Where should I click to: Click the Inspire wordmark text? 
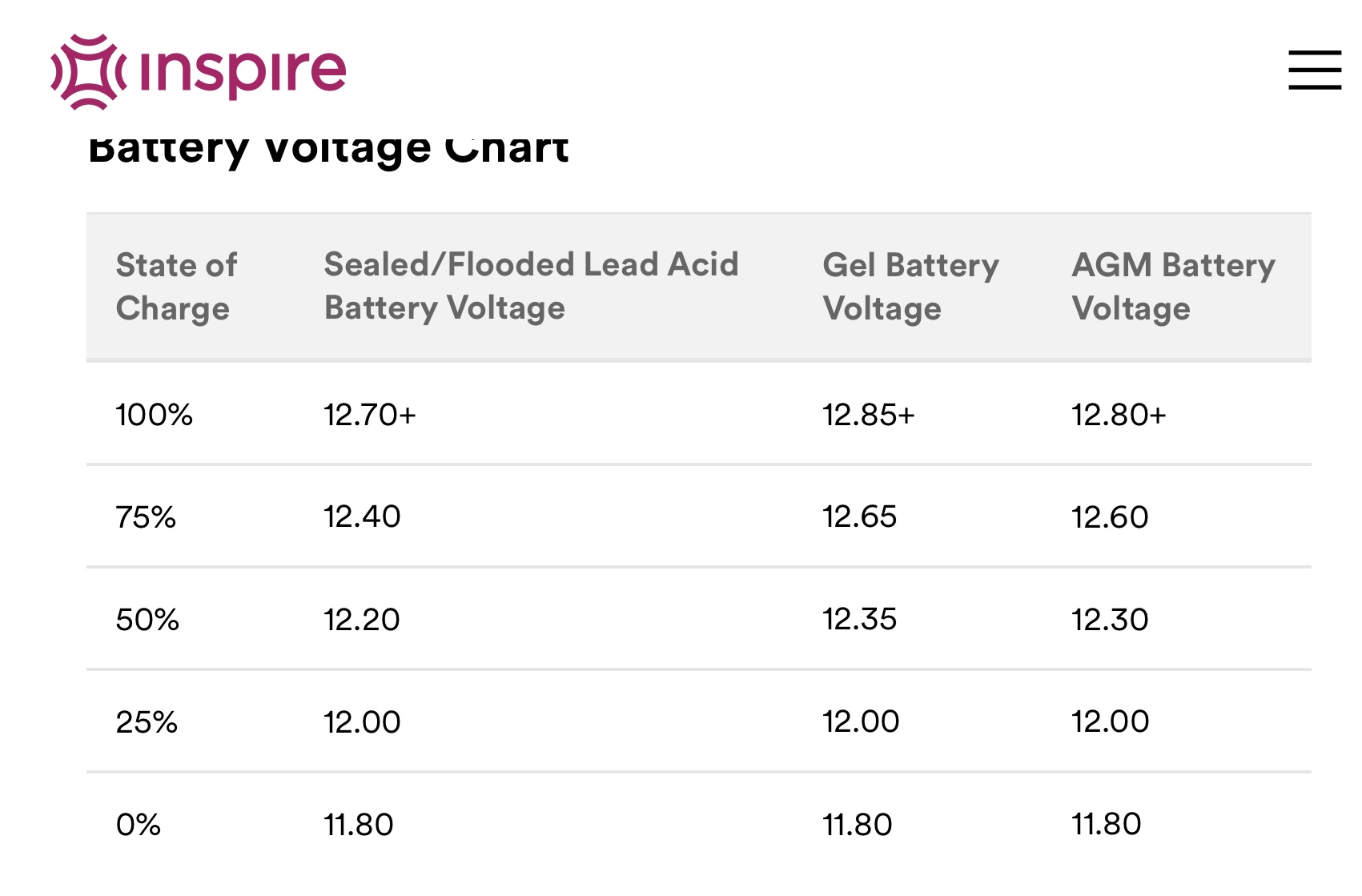243,72
